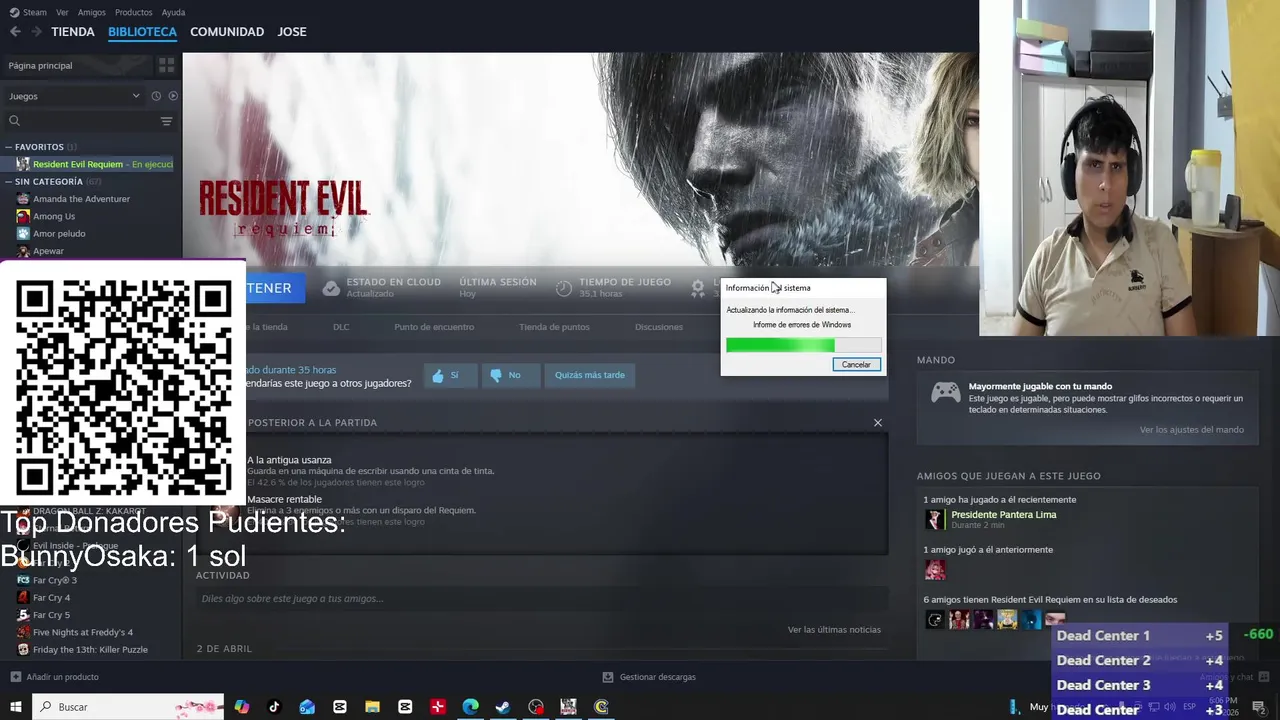Open Outlook from the taskbar
1280x720 pixels.
click(307, 707)
